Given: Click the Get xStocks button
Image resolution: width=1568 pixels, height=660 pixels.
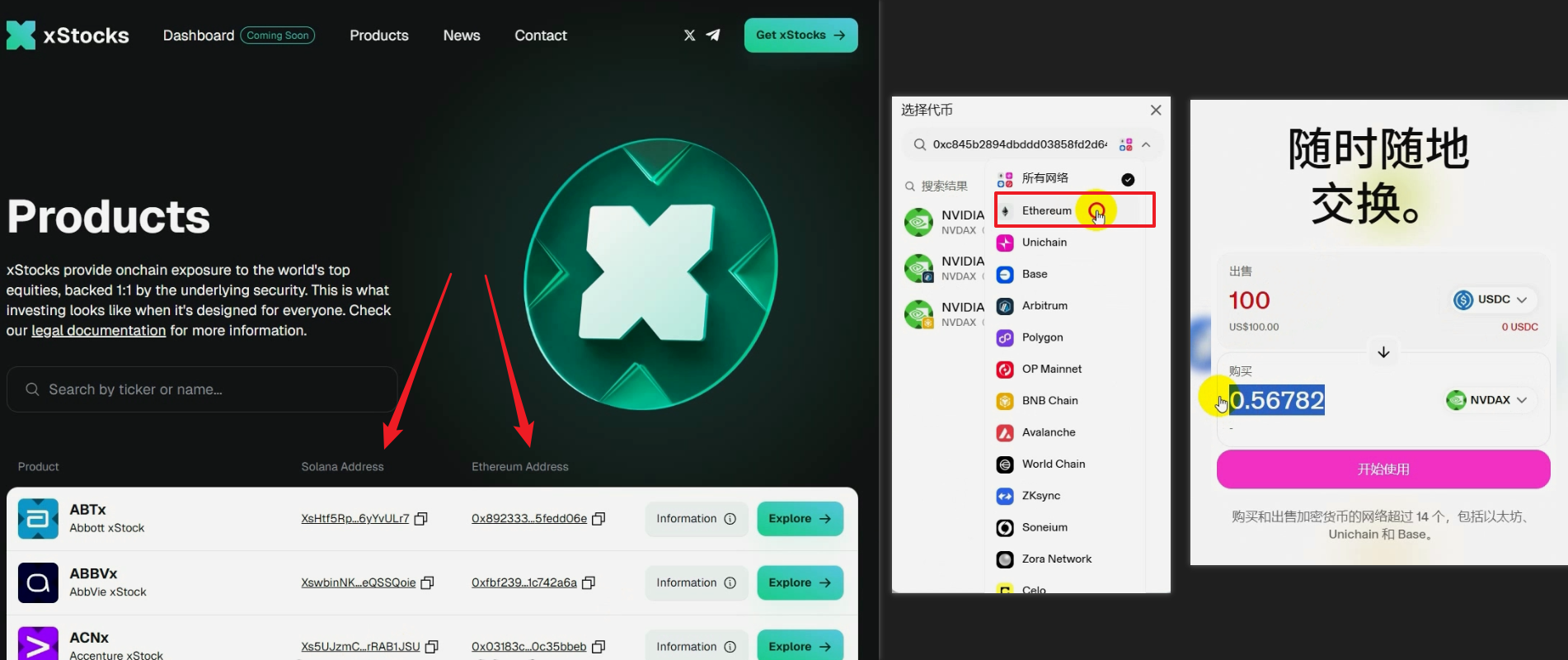Looking at the screenshot, I should click(x=800, y=35).
